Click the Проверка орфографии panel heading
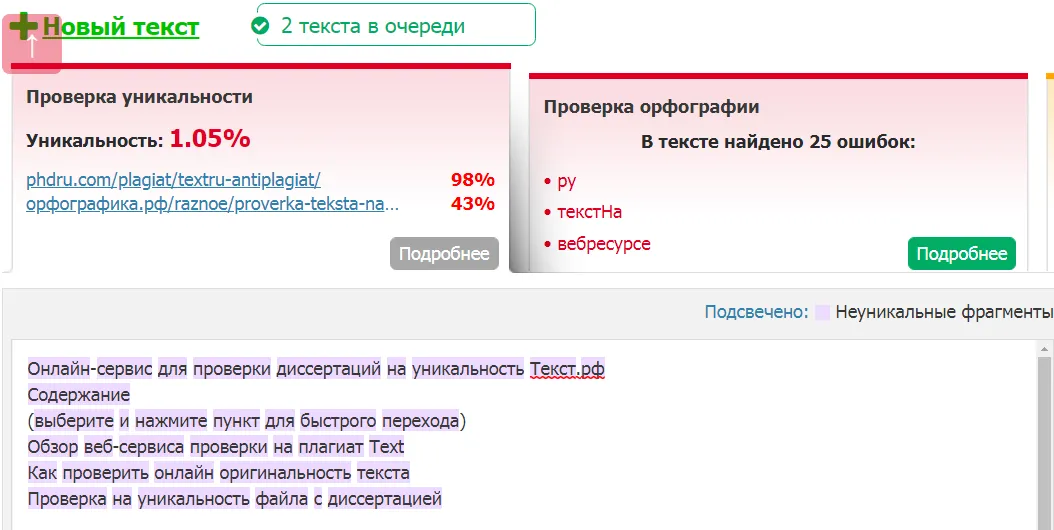 click(651, 106)
